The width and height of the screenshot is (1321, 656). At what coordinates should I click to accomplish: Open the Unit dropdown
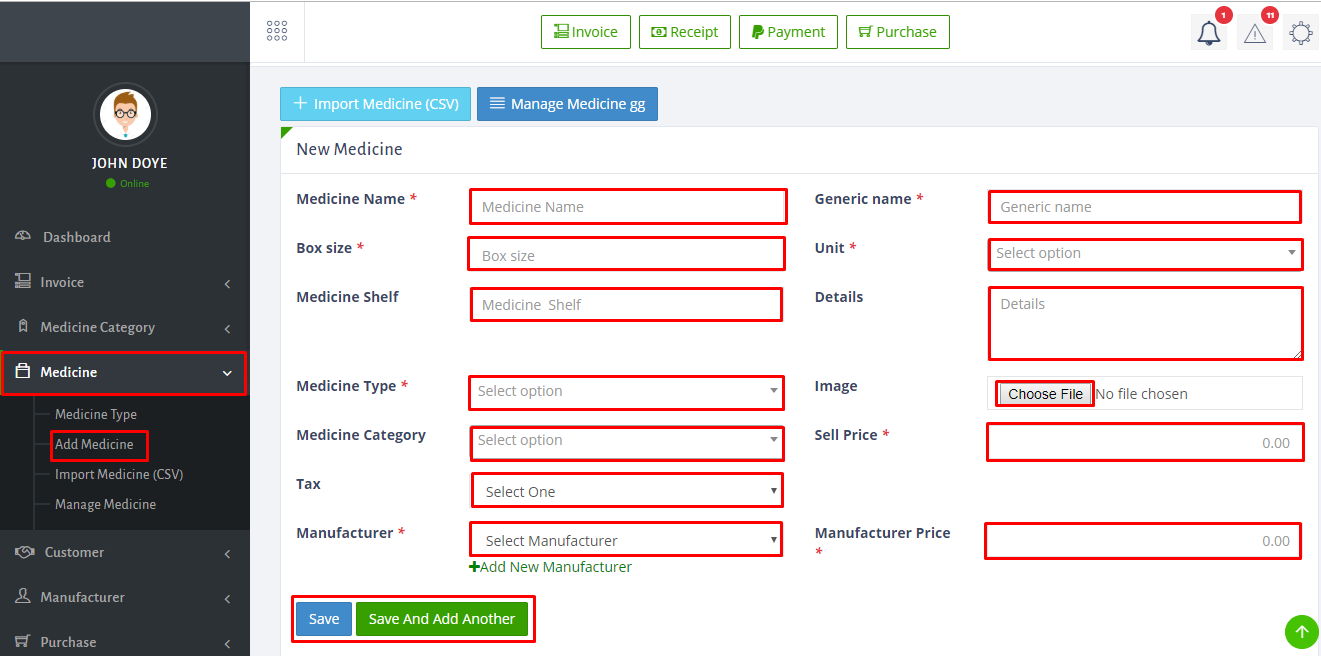1145,254
